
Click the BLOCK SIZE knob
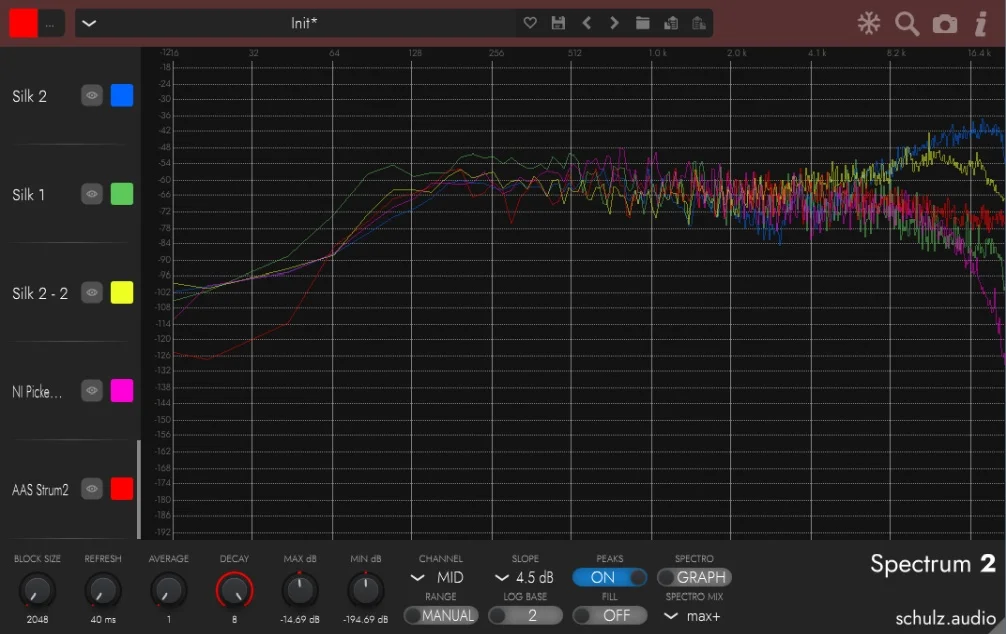coord(37,590)
